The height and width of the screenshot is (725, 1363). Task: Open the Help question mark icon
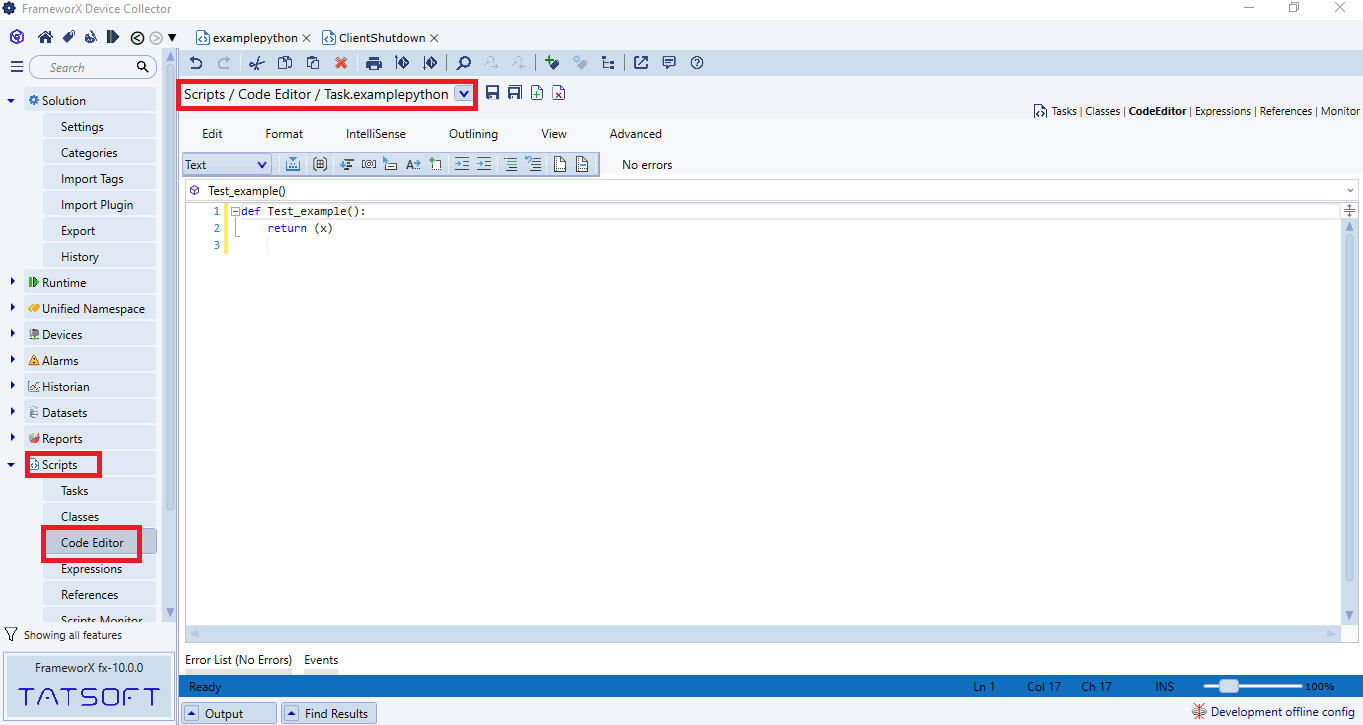click(x=697, y=63)
